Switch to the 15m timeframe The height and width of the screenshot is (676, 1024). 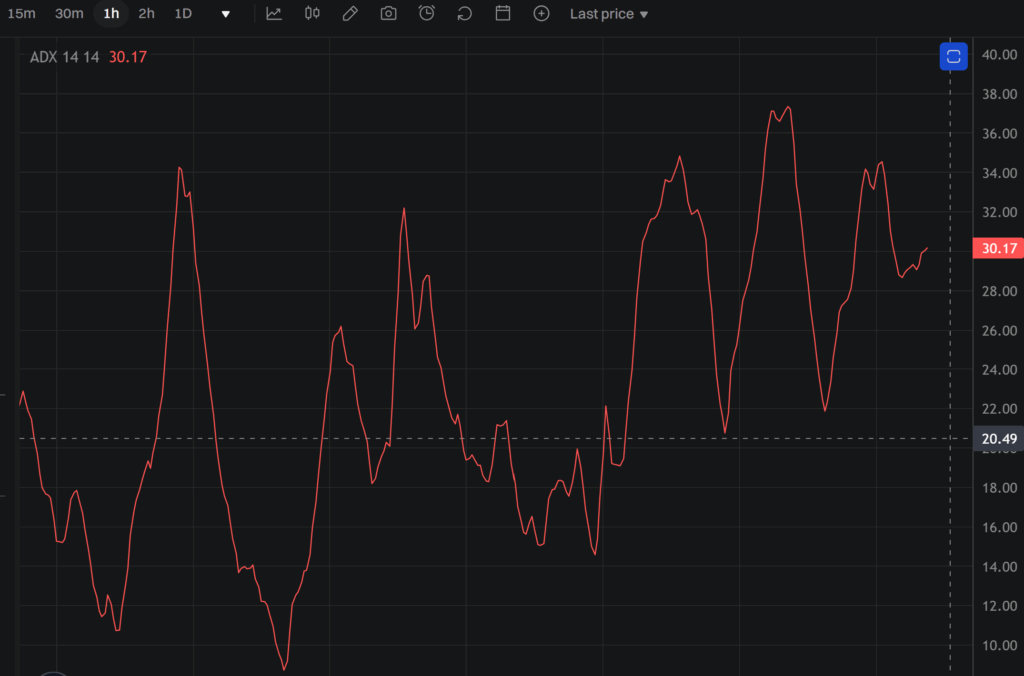(22, 14)
